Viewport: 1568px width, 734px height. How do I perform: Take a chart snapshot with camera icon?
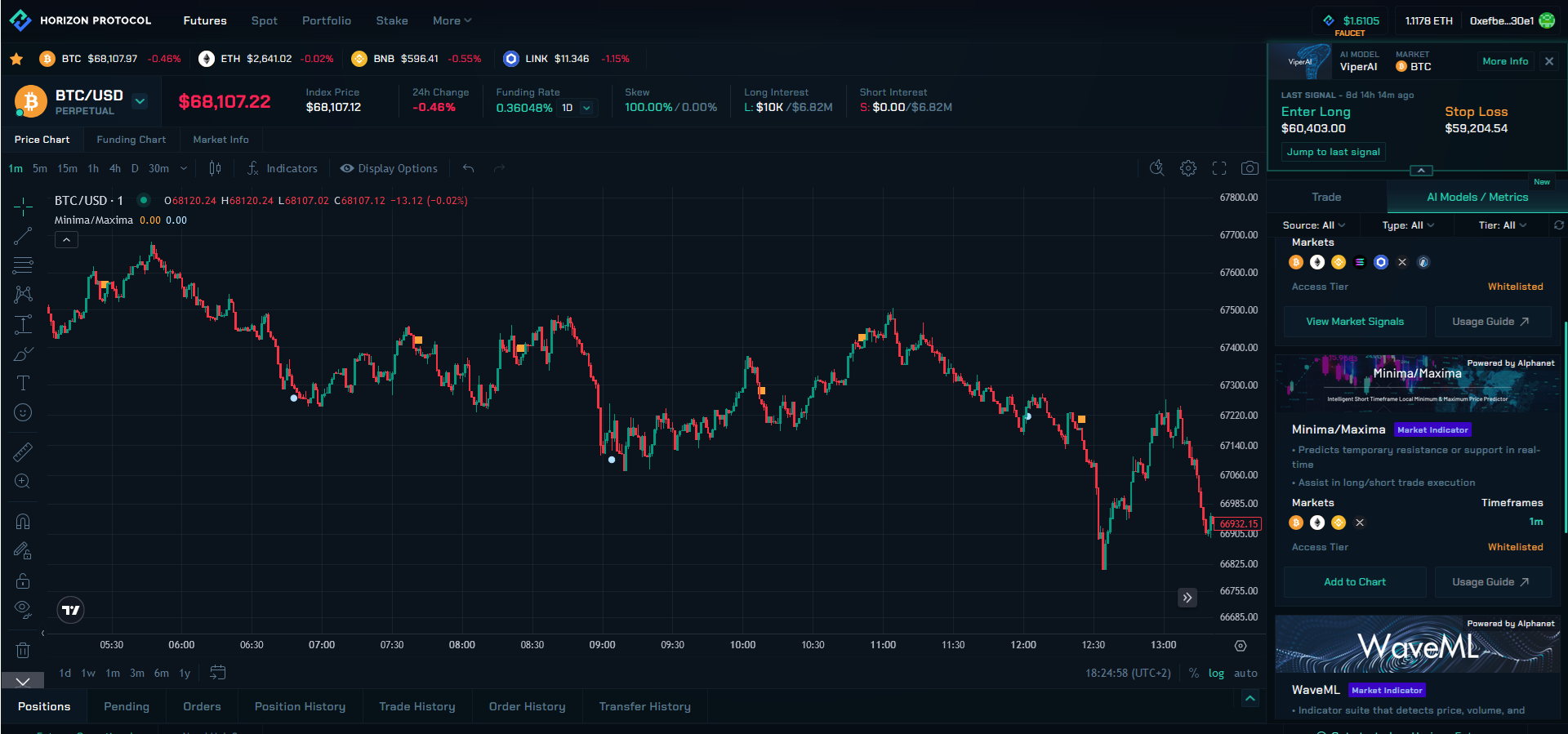coord(1249,168)
